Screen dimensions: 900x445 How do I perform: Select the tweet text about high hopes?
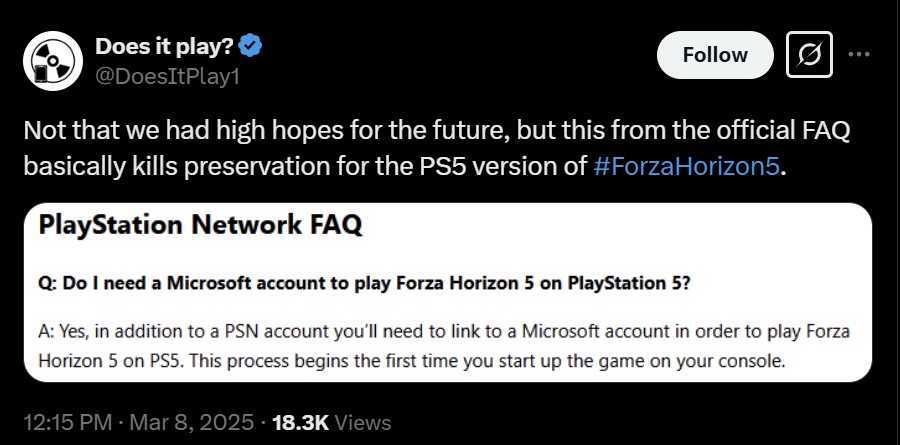click(x=437, y=148)
